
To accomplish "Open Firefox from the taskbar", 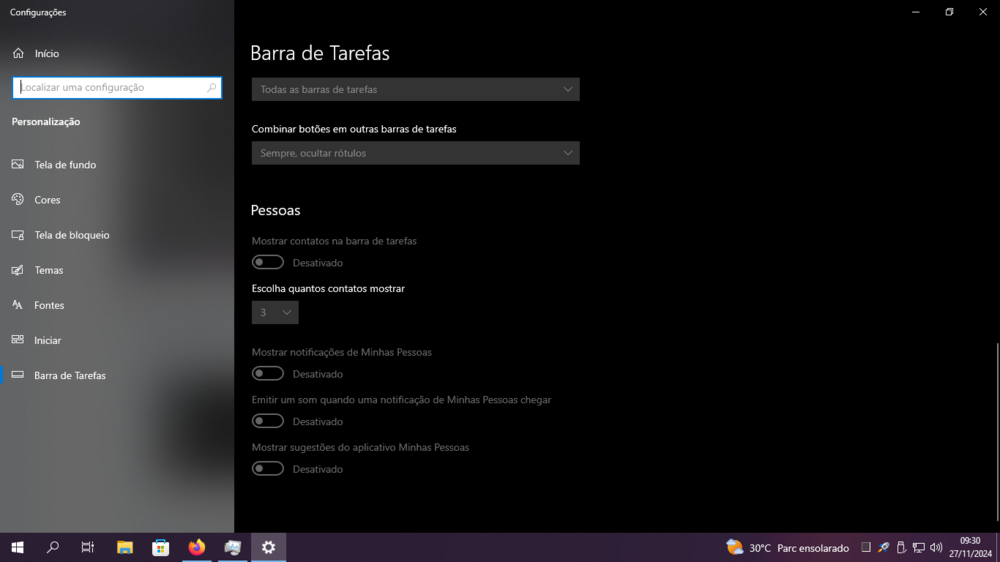I will [x=196, y=547].
